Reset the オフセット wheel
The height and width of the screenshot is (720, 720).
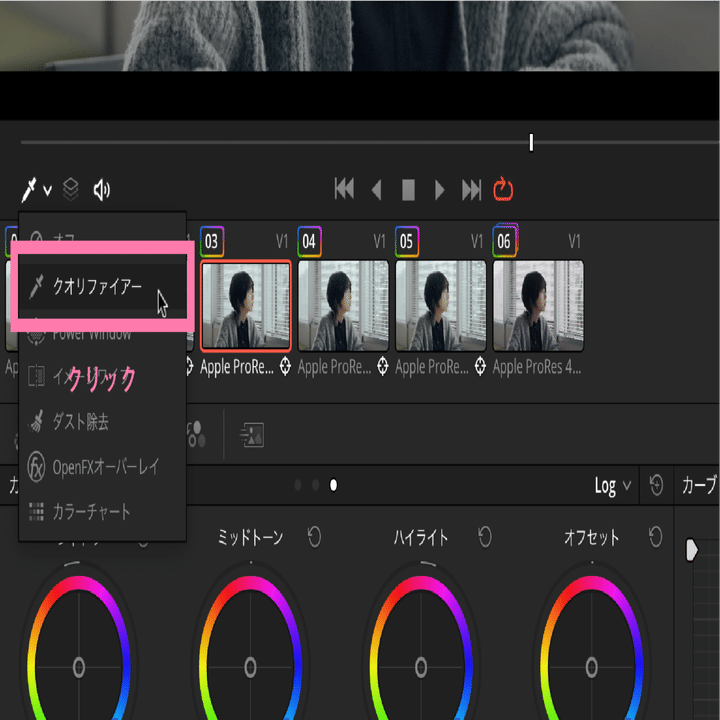coord(656,537)
